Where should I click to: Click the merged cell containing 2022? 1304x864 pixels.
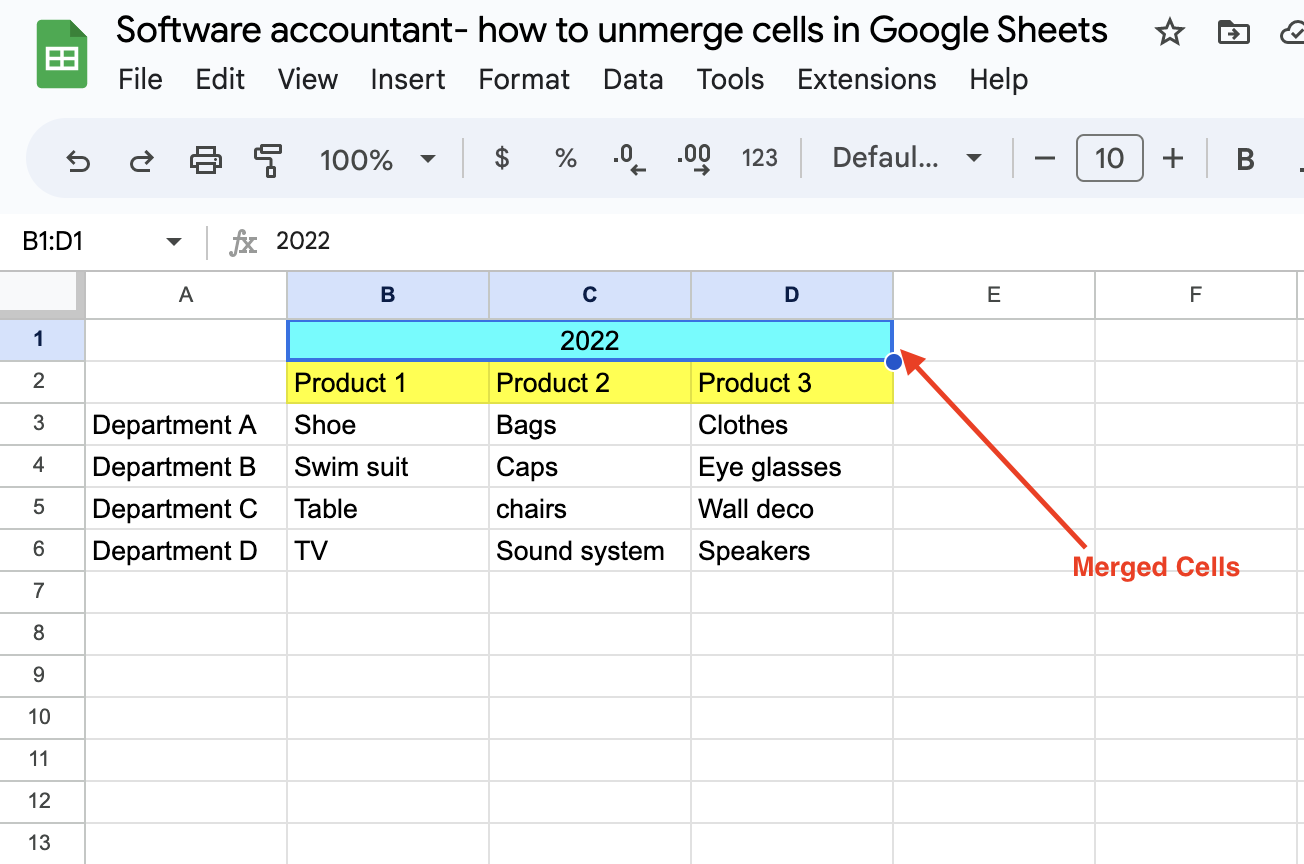[x=590, y=340]
